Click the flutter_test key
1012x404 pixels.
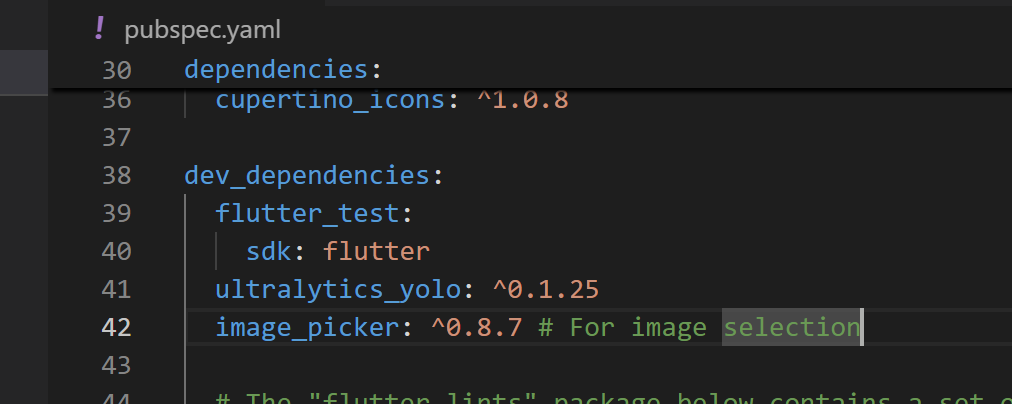pyautogui.click(x=307, y=214)
